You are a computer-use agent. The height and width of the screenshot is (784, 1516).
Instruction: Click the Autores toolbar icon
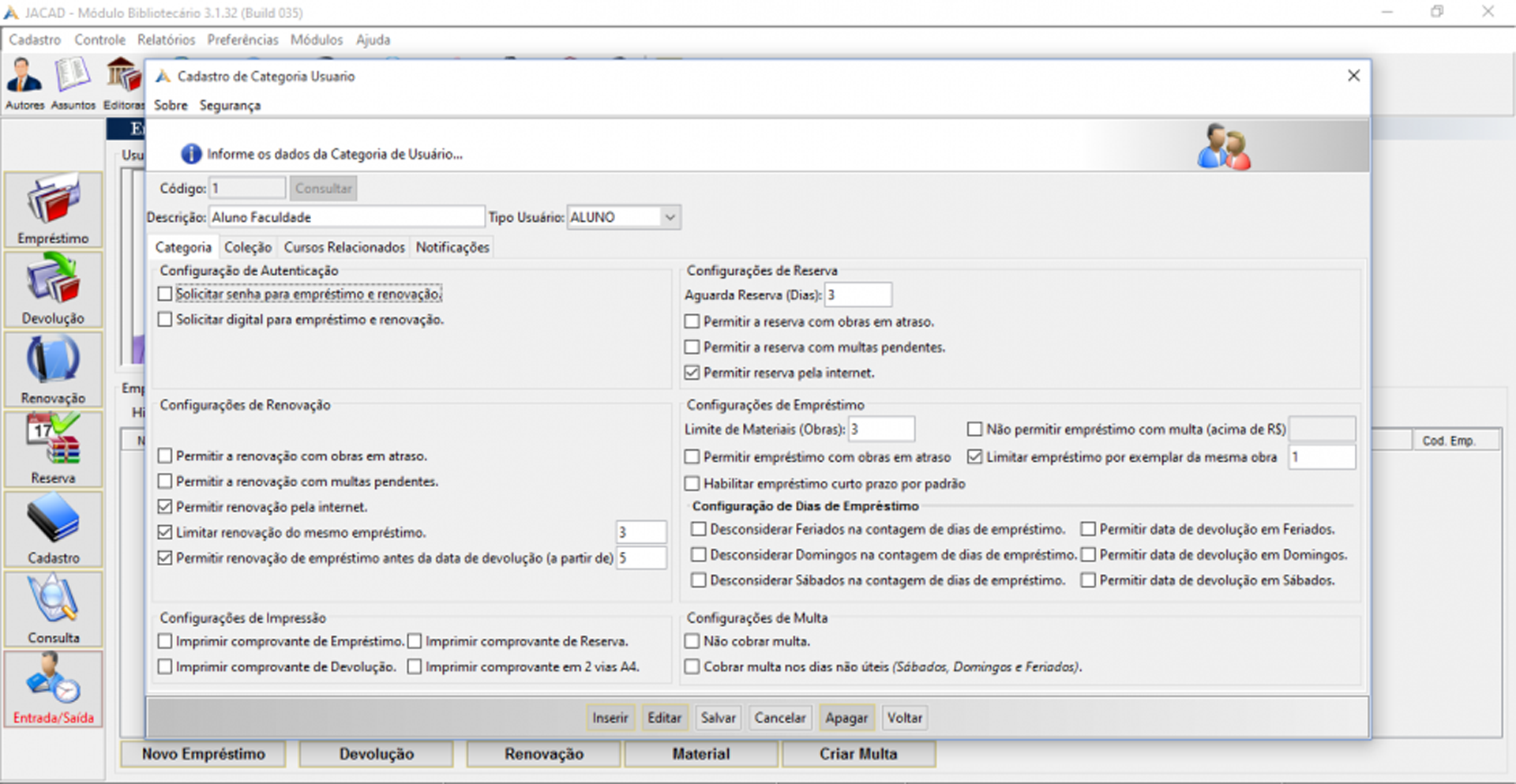24,84
